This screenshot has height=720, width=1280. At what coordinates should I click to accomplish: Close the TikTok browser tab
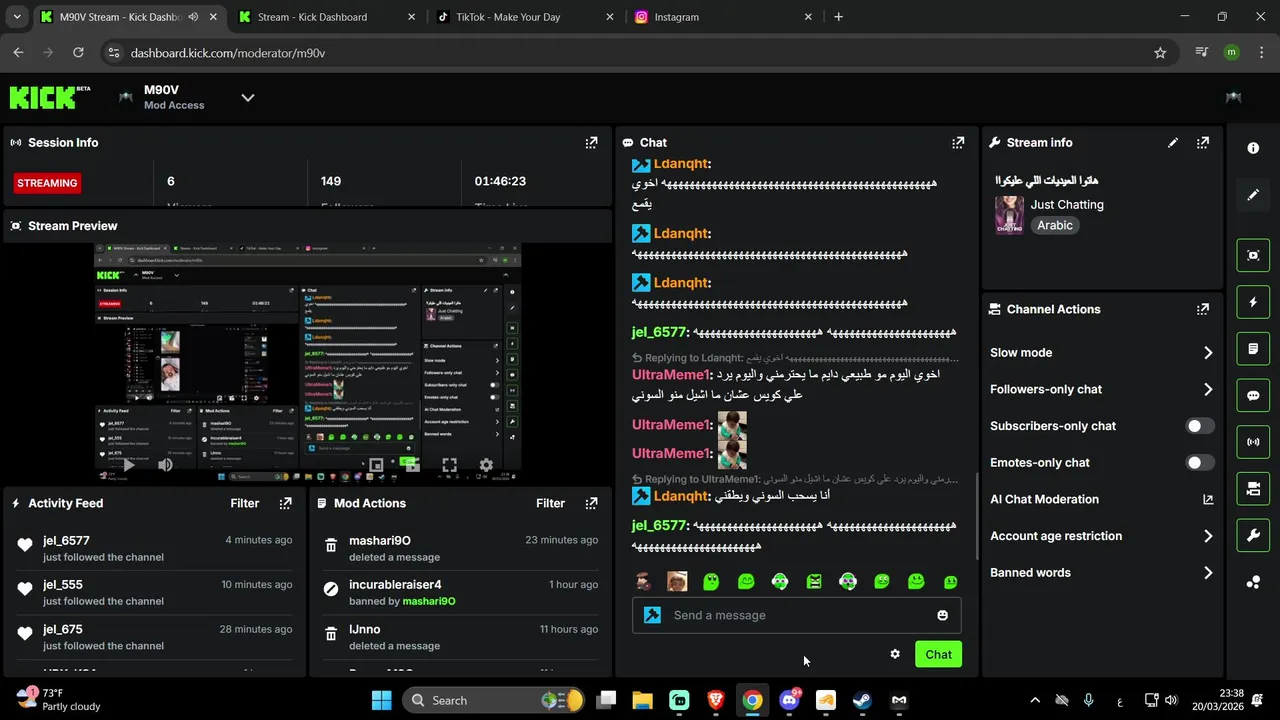point(612,17)
